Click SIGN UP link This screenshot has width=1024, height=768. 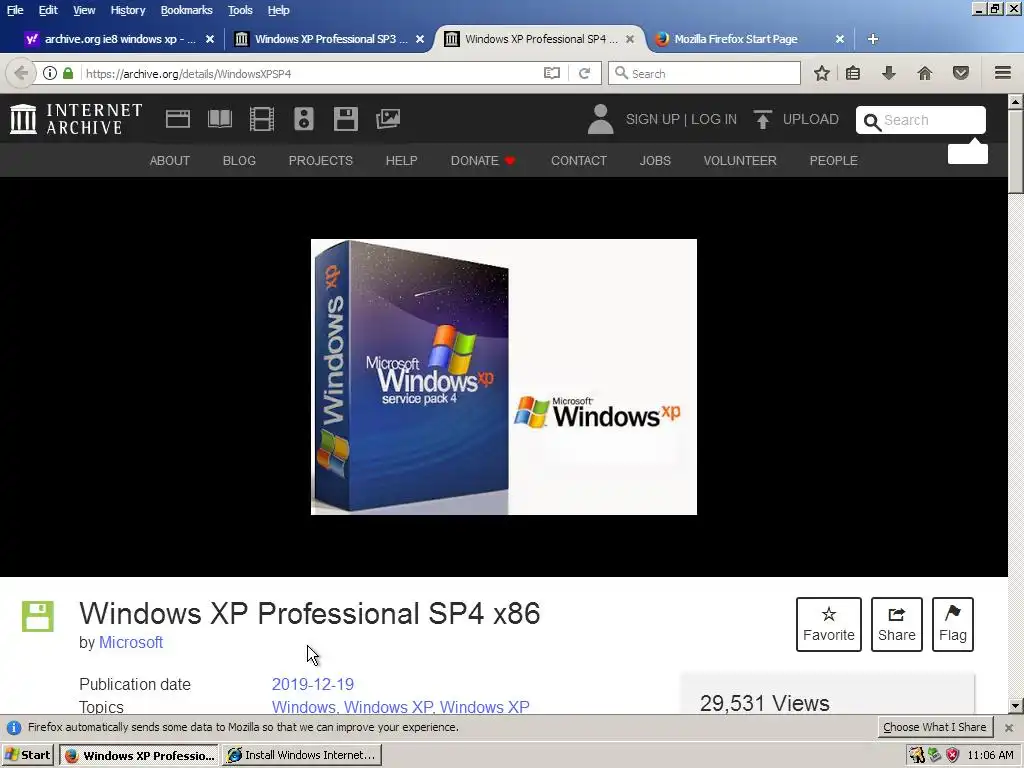(x=652, y=120)
